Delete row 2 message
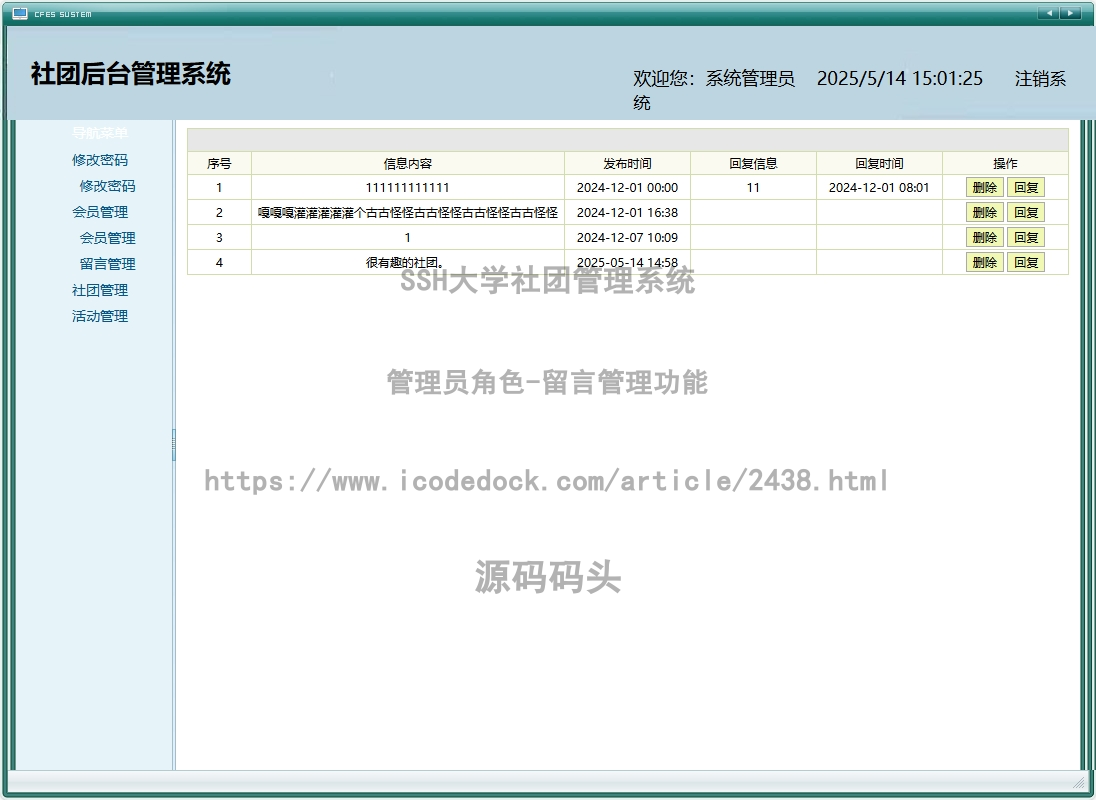 point(984,212)
